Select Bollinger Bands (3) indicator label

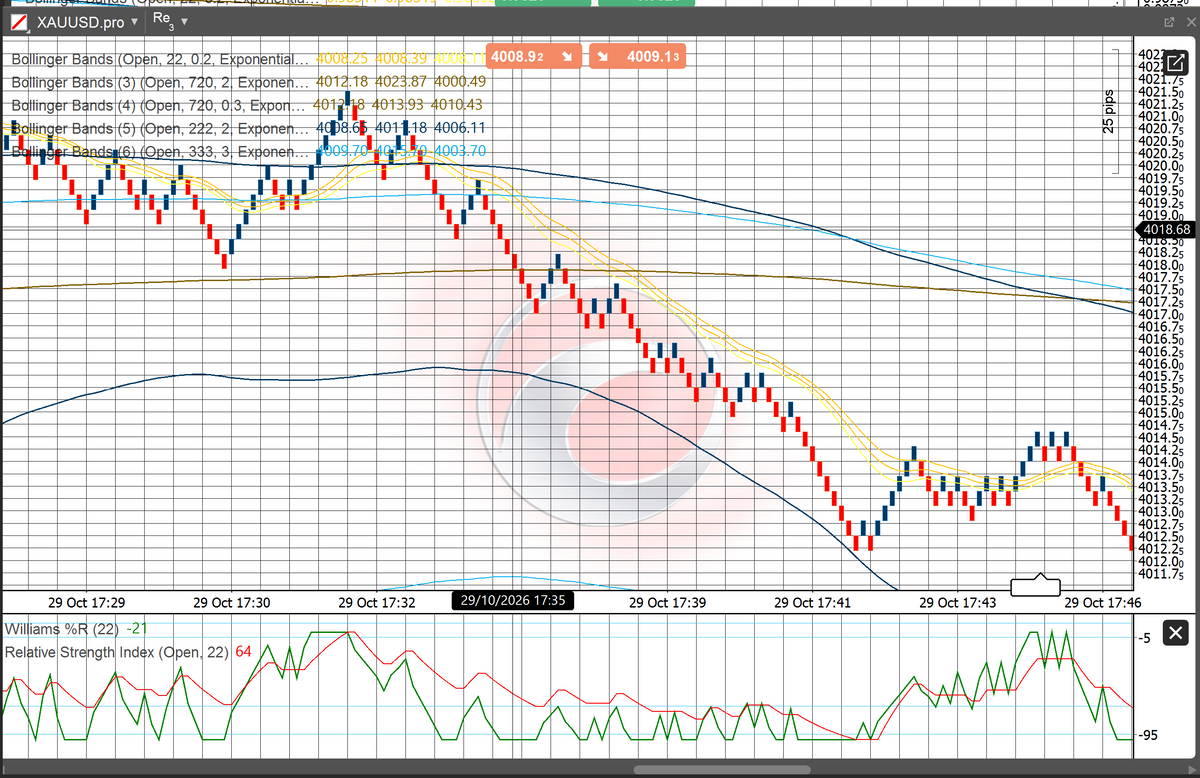[160, 82]
